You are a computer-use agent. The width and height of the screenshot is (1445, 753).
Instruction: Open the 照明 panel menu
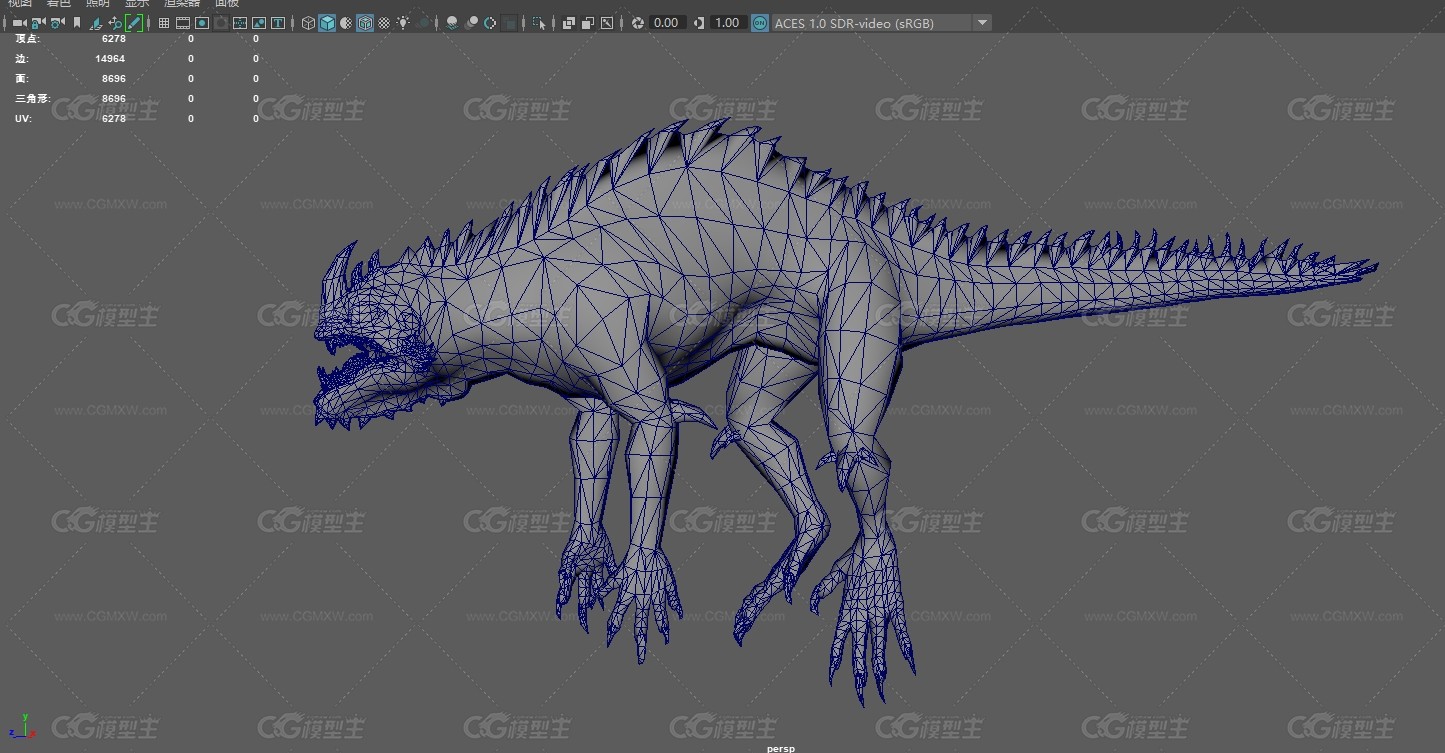pyautogui.click(x=98, y=3)
